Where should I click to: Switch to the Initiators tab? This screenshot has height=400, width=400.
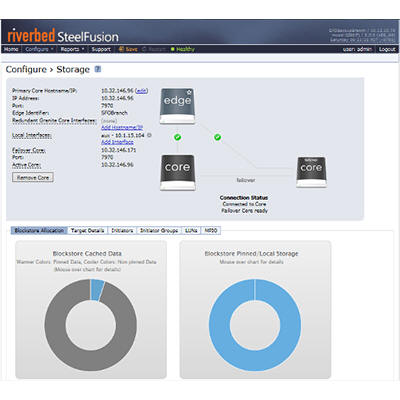coord(122,230)
